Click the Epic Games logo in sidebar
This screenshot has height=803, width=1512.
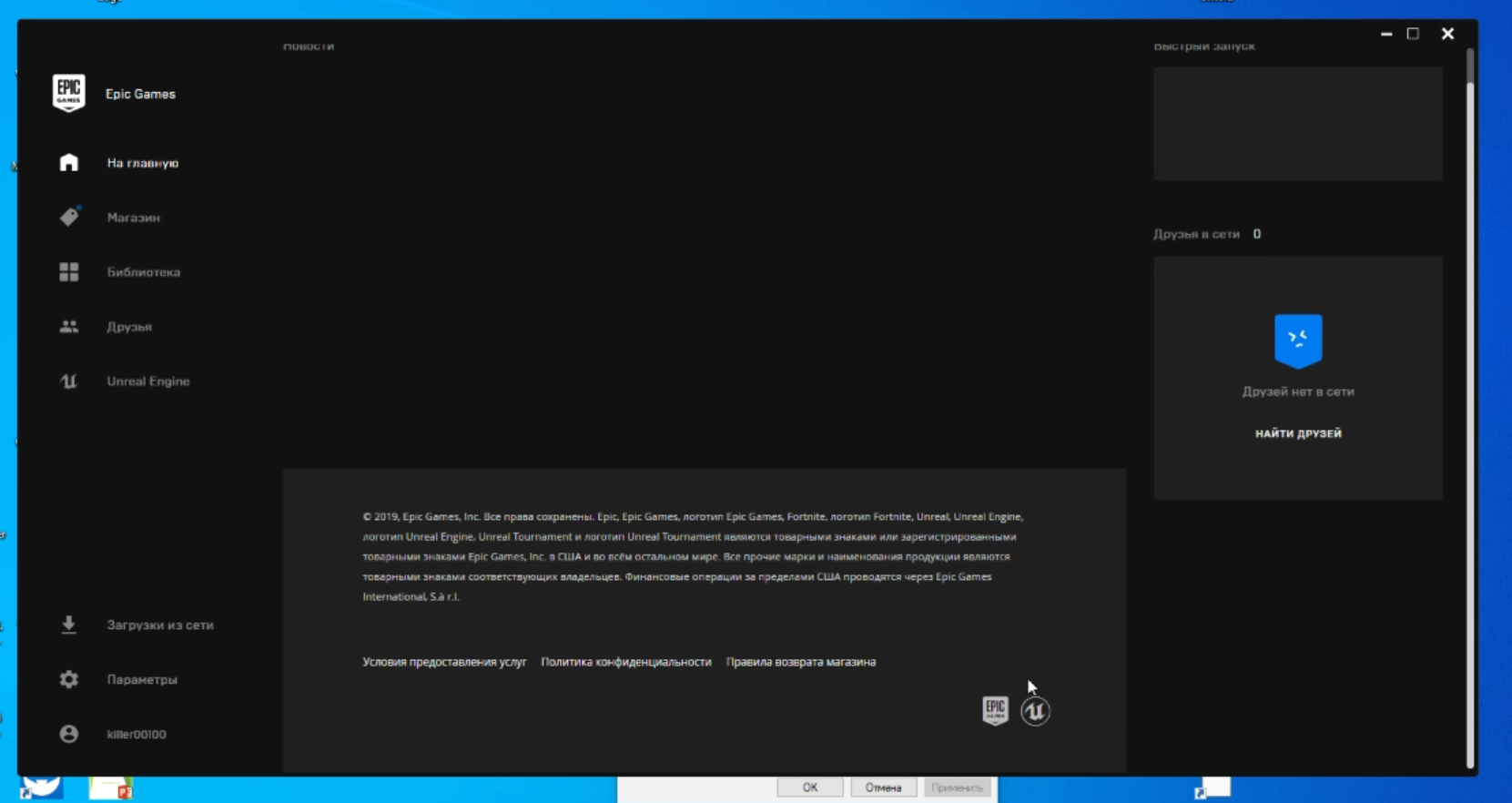(x=69, y=93)
